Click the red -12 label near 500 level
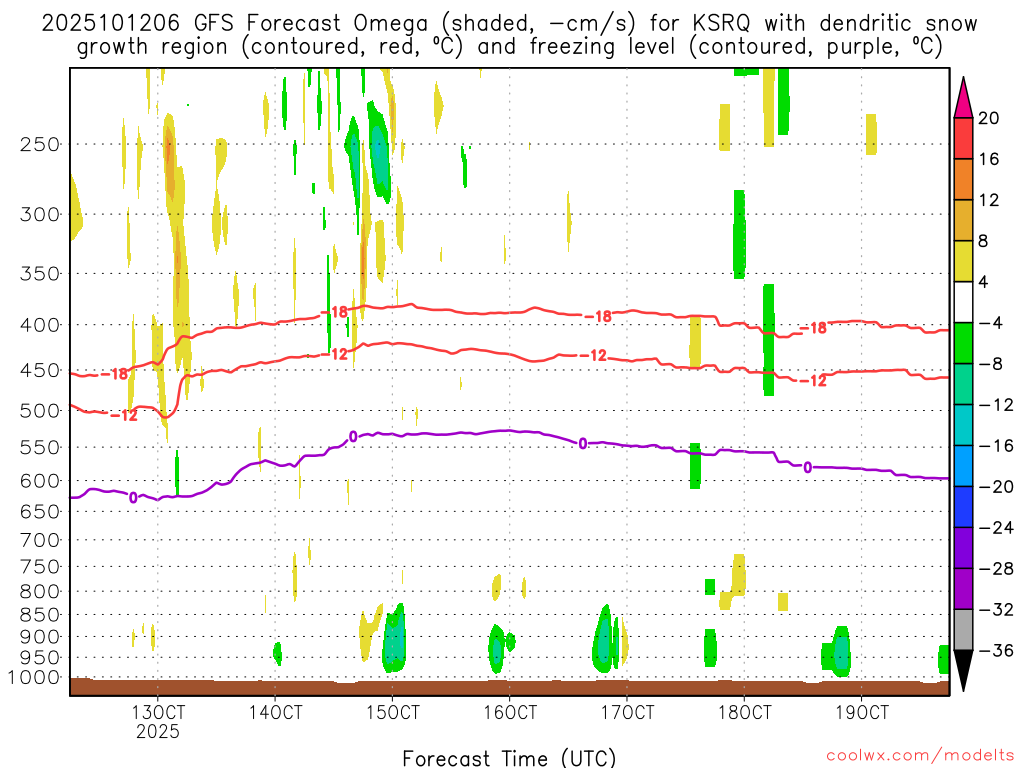 (124, 415)
